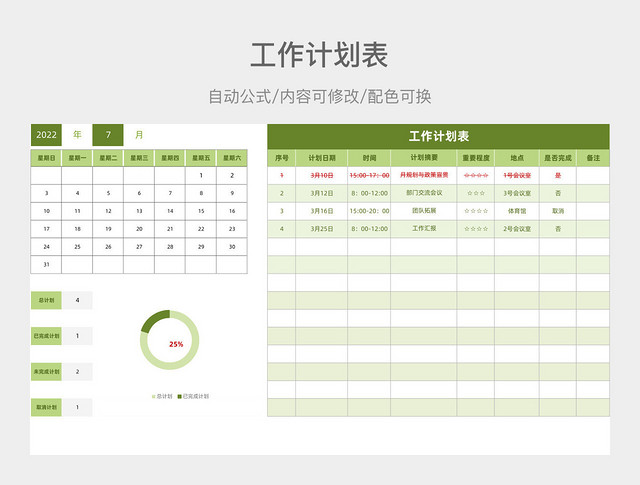640x485 pixels.
Task: Select calendar day 30
Action: [x=232, y=247]
